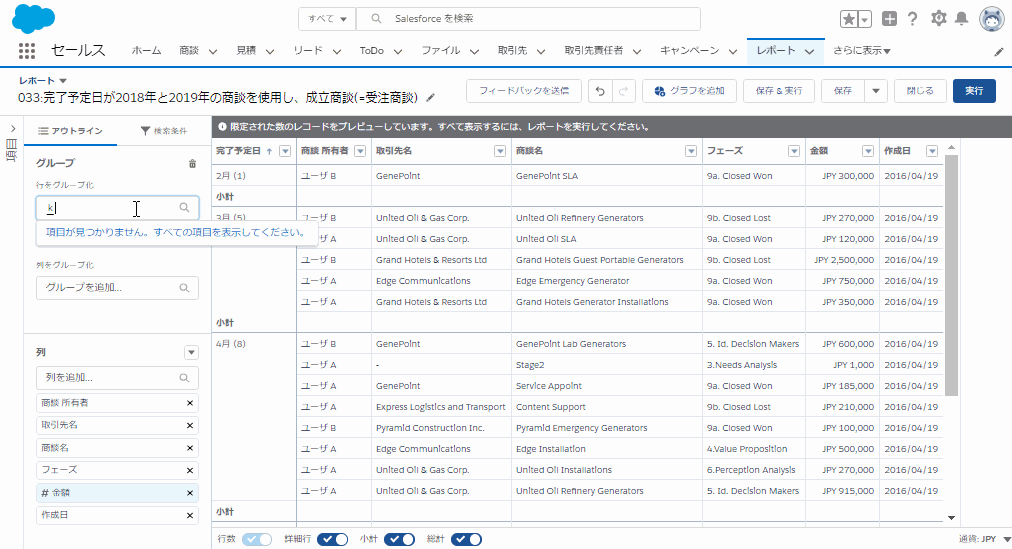The height and width of the screenshot is (549, 1012).
Task: Click the 閉じる button
Action: click(920, 91)
